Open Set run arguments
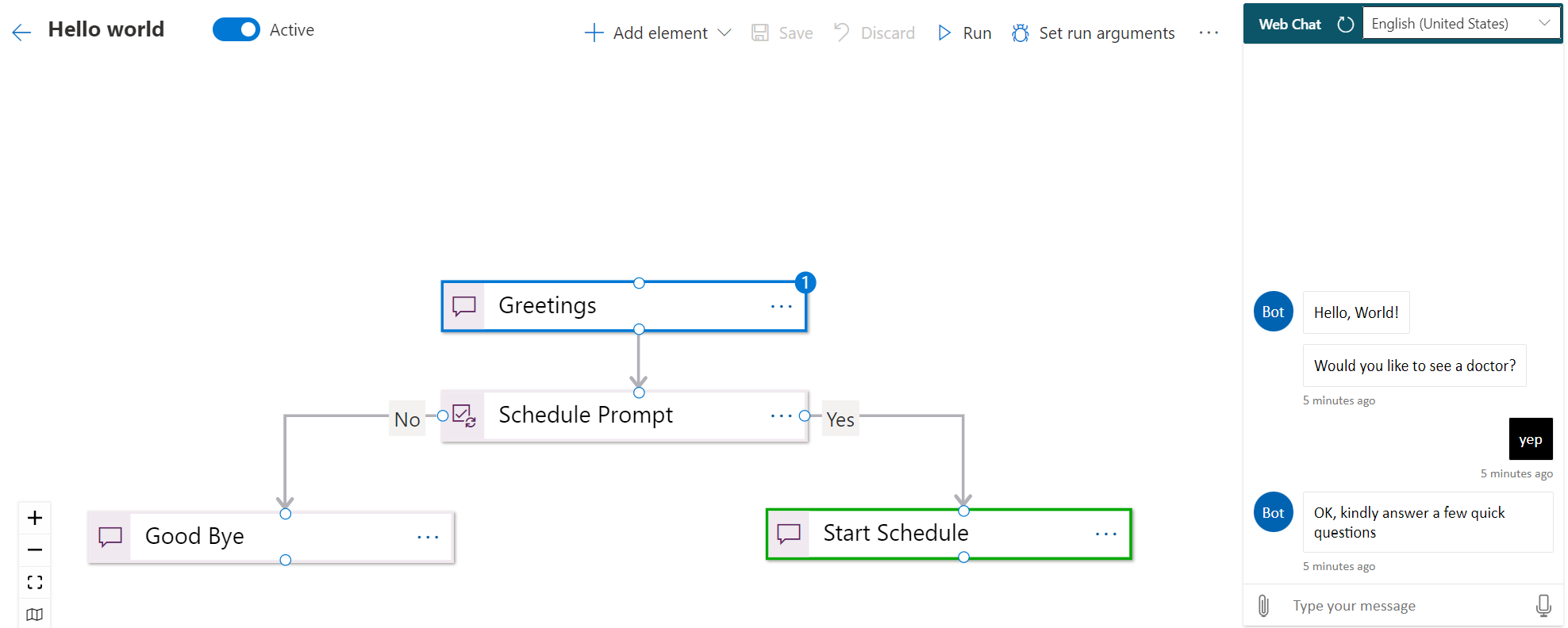Image resolution: width=1568 pixels, height=628 pixels. pos(1093,33)
